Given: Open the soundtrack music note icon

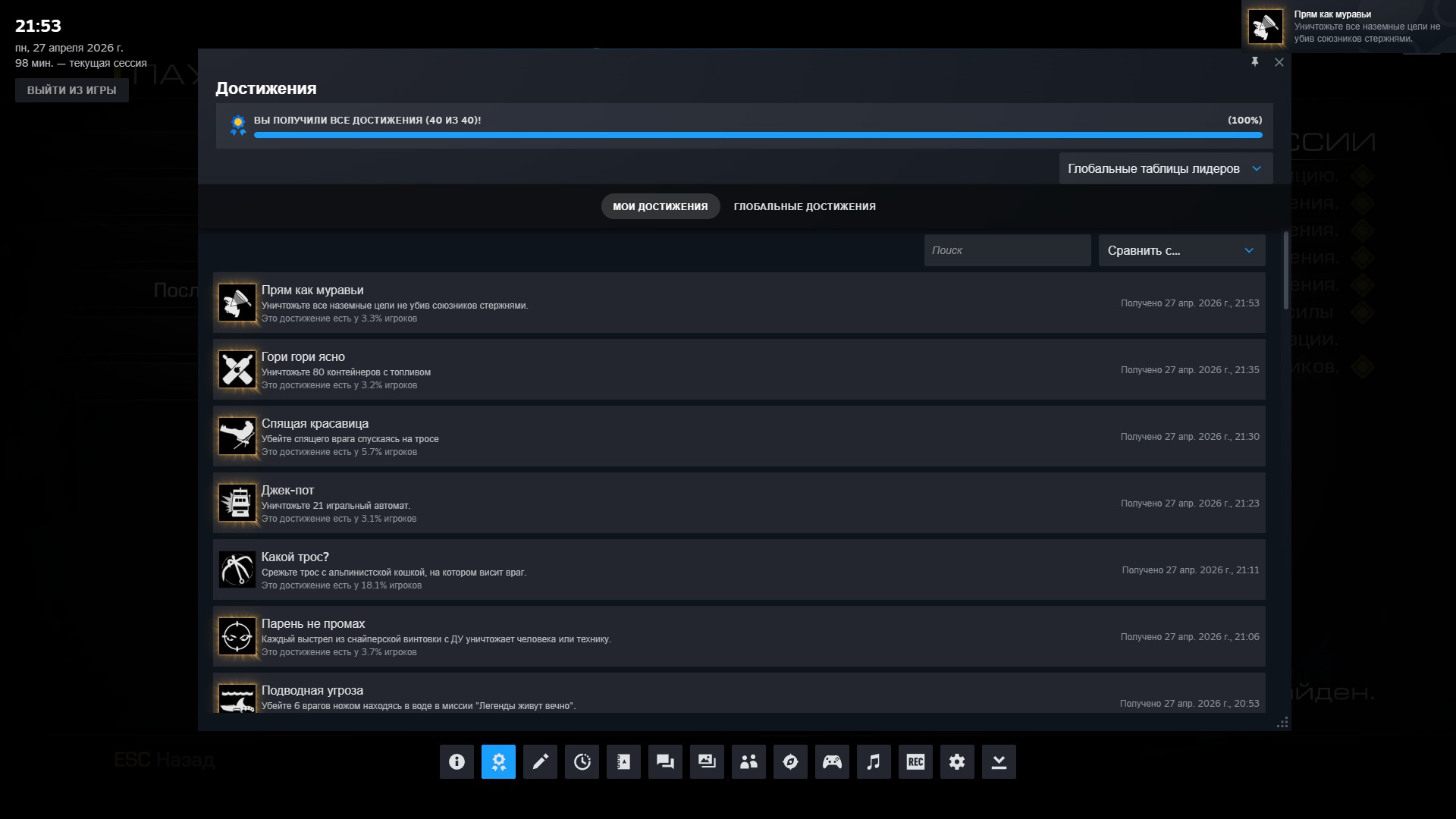Looking at the screenshot, I should [x=874, y=761].
